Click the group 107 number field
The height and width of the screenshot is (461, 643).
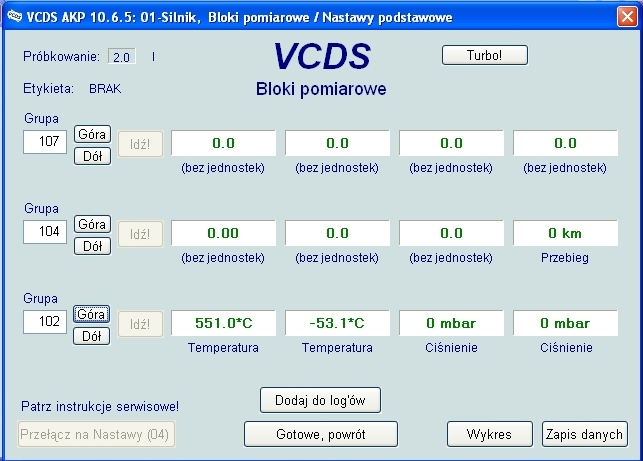click(x=45, y=143)
